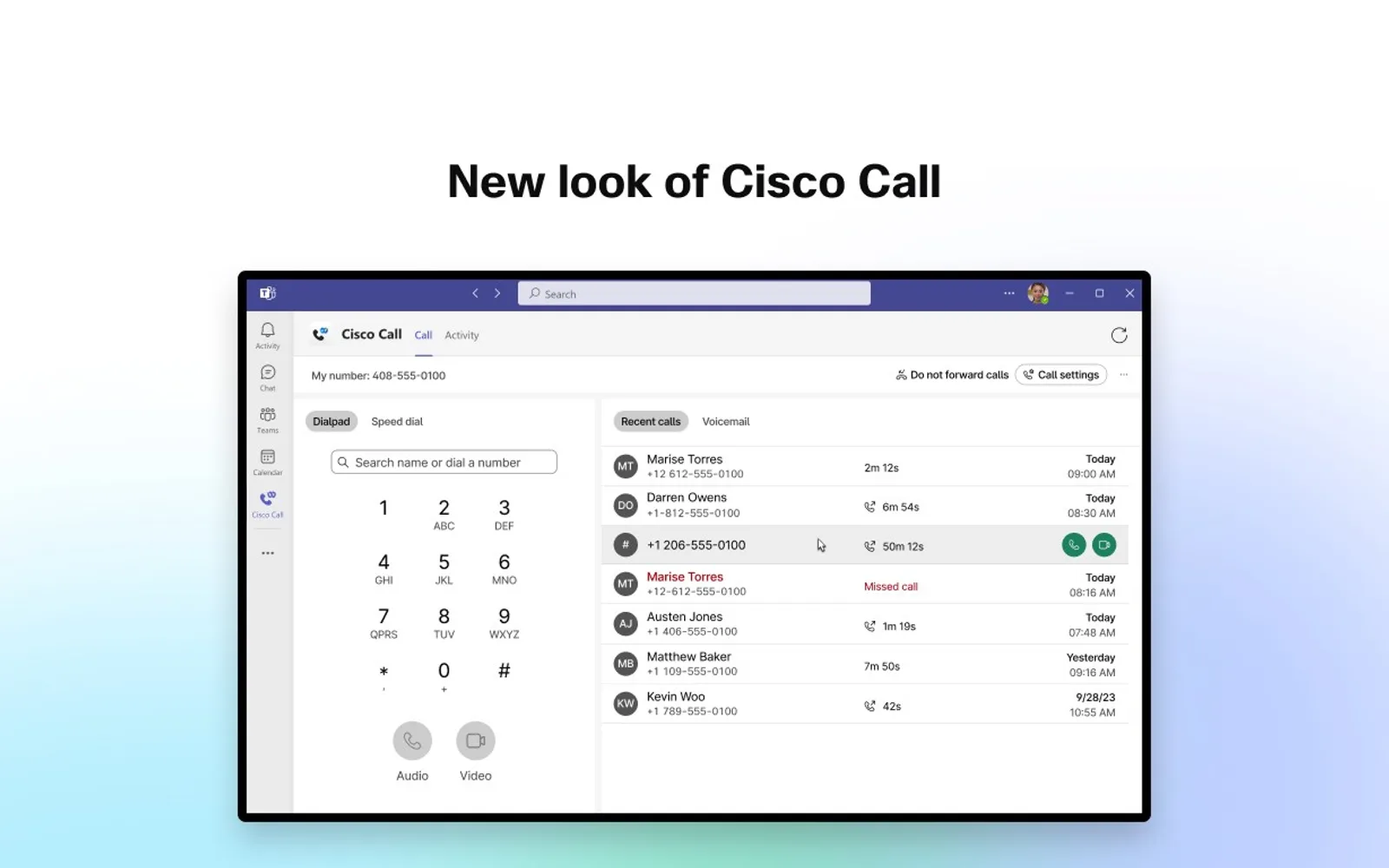Open Call settings

(x=1061, y=375)
